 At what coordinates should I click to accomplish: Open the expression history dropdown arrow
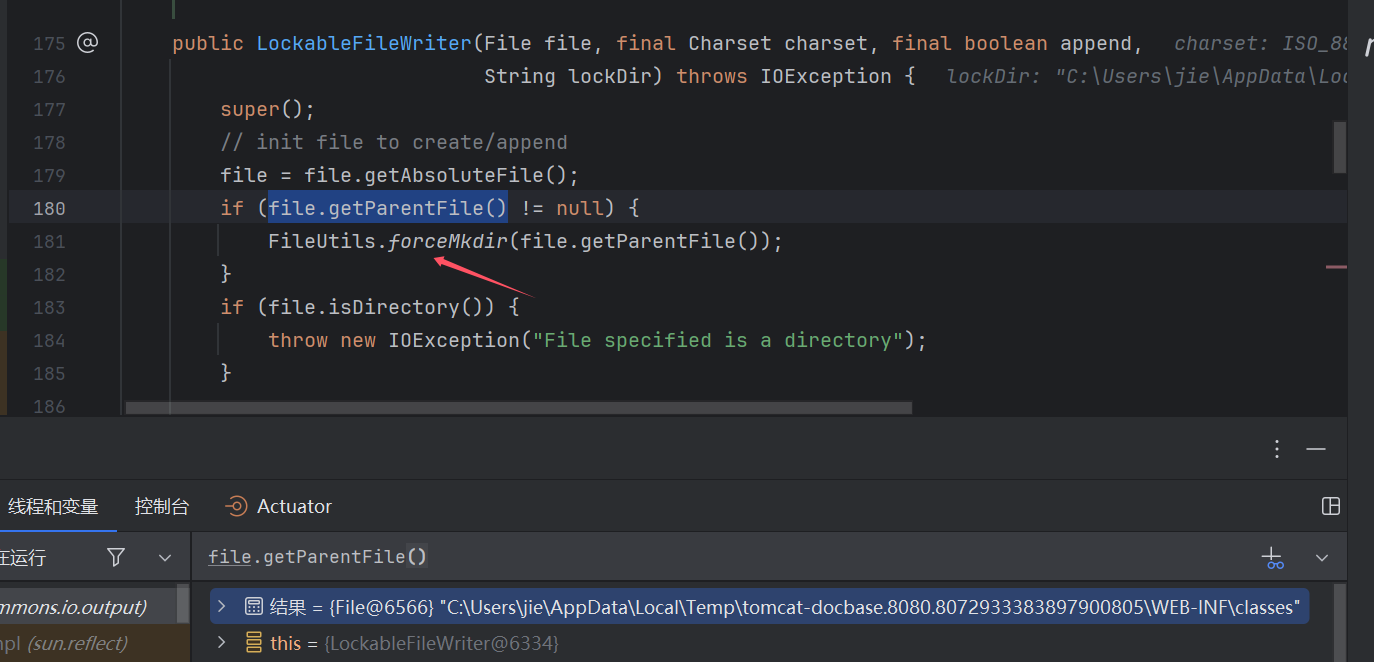(1322, 558)
